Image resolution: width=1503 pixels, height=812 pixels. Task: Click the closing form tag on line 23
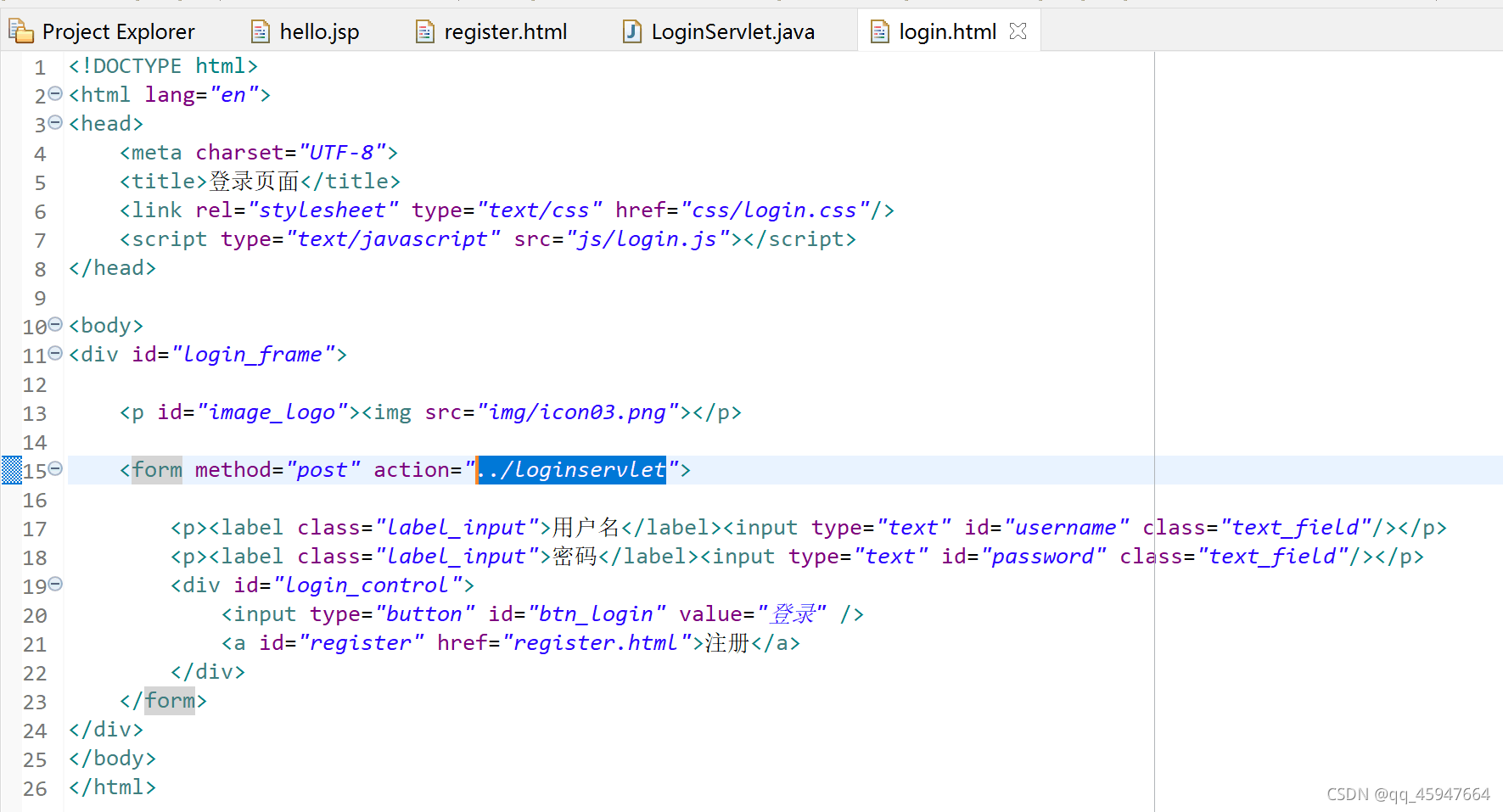point(163,701)
